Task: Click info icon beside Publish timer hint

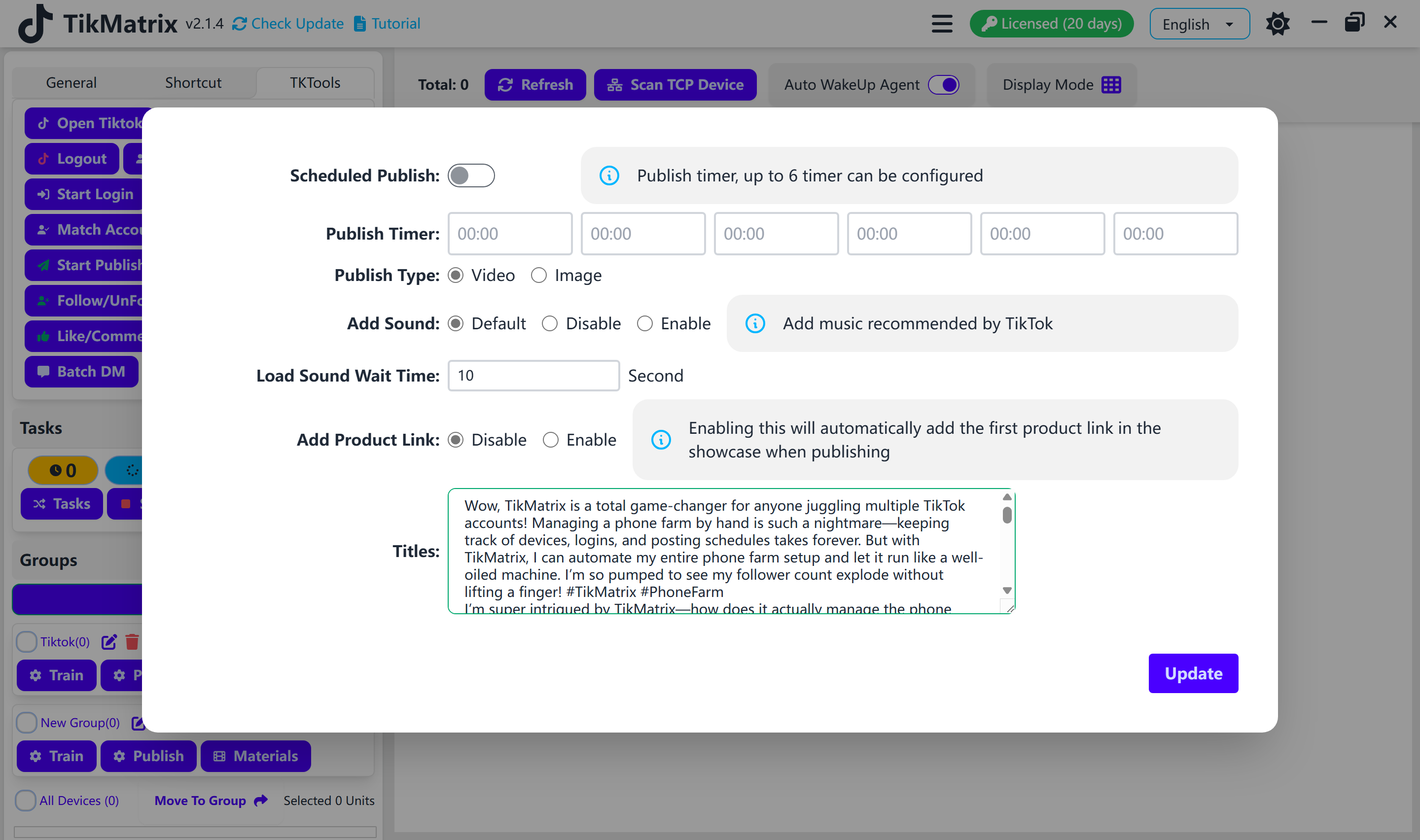Action: [609, 175]
